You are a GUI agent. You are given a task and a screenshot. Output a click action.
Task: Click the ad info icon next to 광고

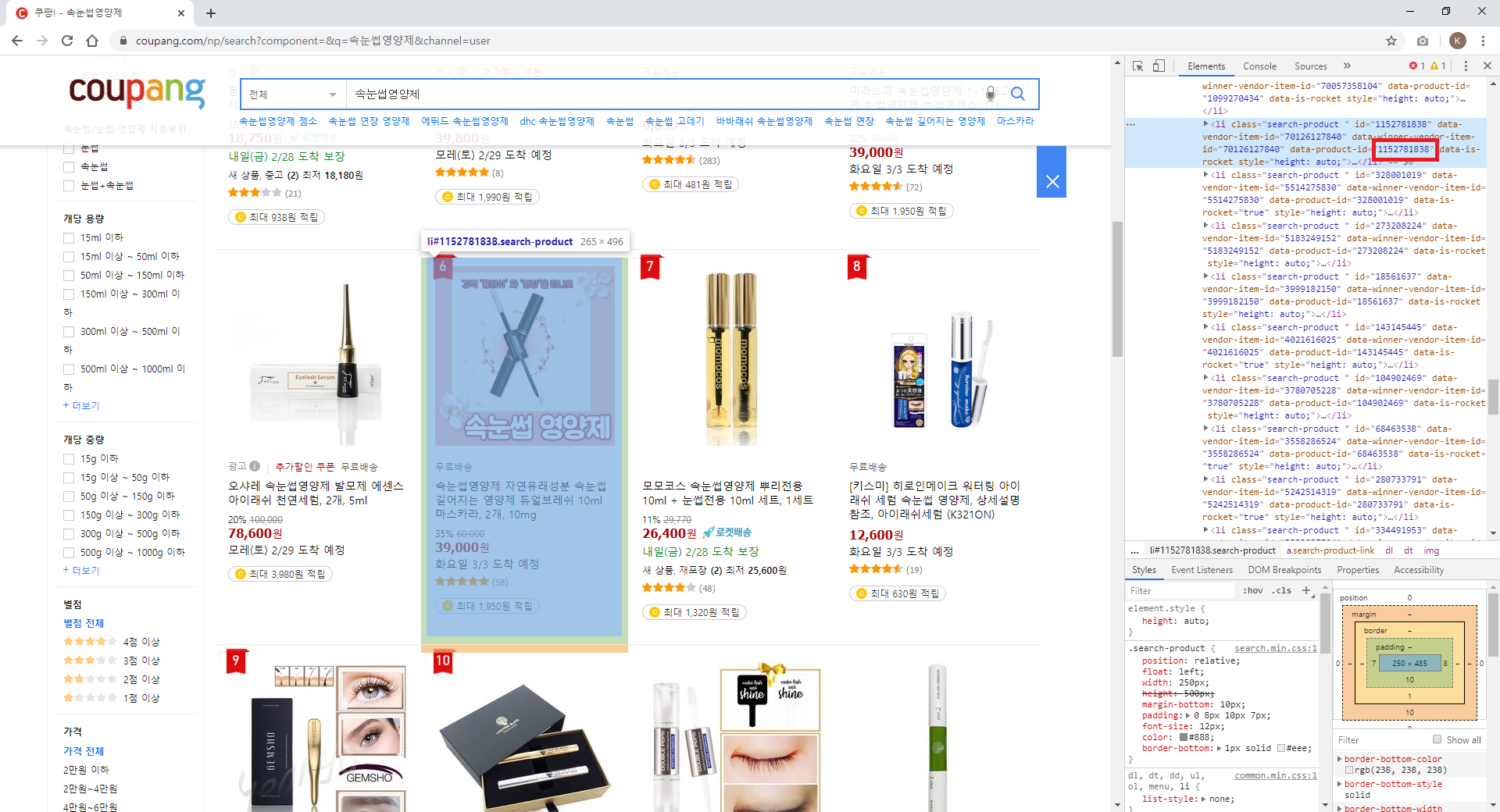click(255, 466)
